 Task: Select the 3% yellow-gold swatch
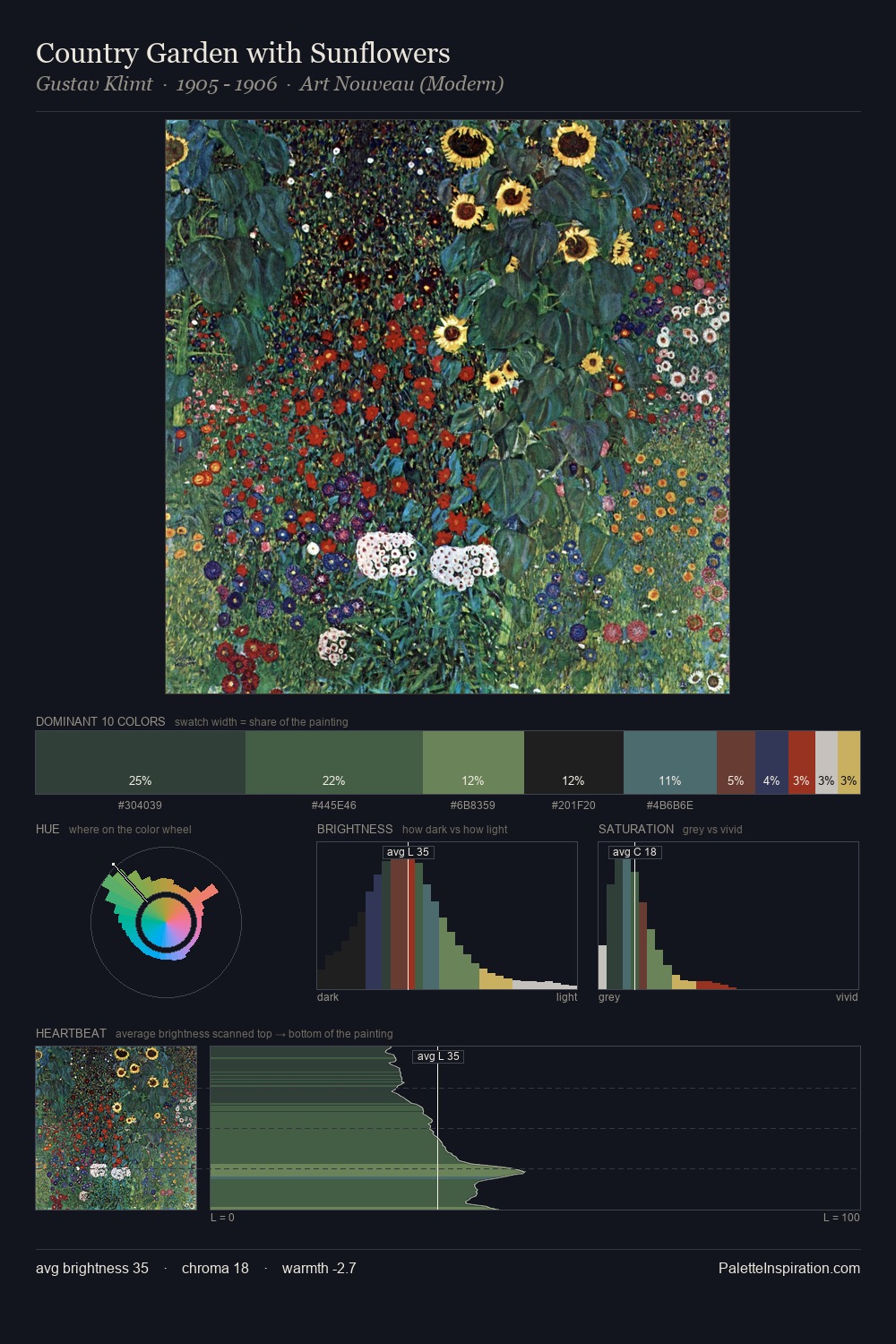tap(849, 762)
